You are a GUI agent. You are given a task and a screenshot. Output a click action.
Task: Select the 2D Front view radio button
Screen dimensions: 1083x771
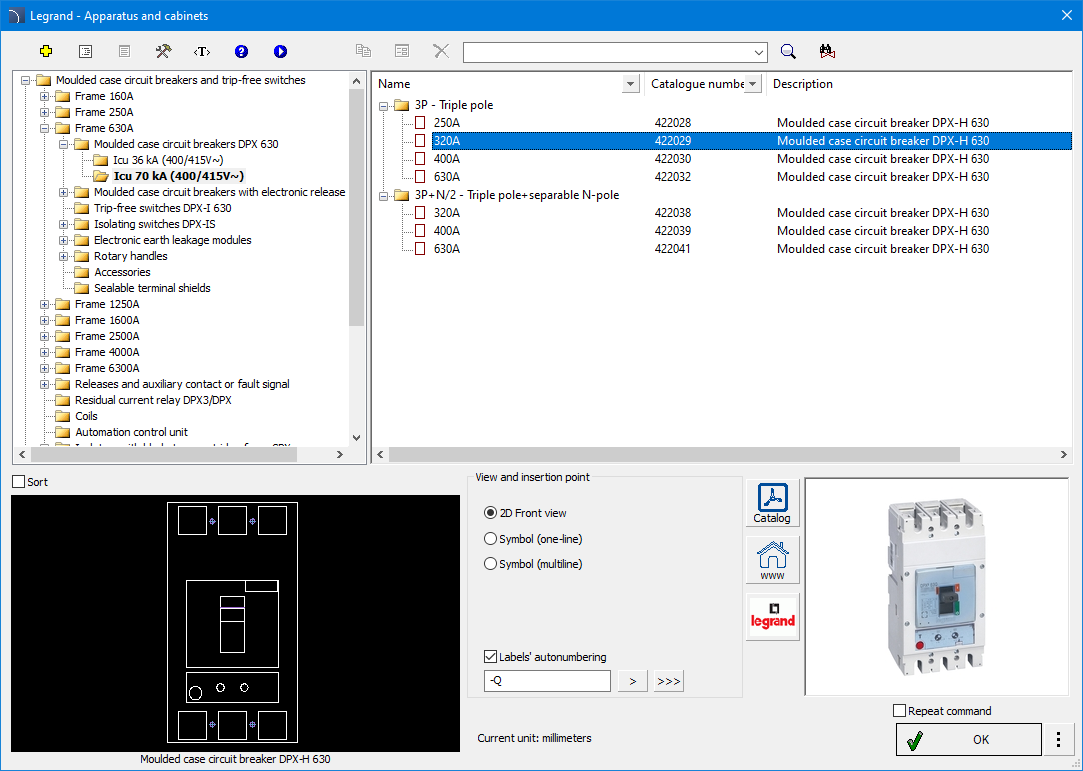pos(490,513)
